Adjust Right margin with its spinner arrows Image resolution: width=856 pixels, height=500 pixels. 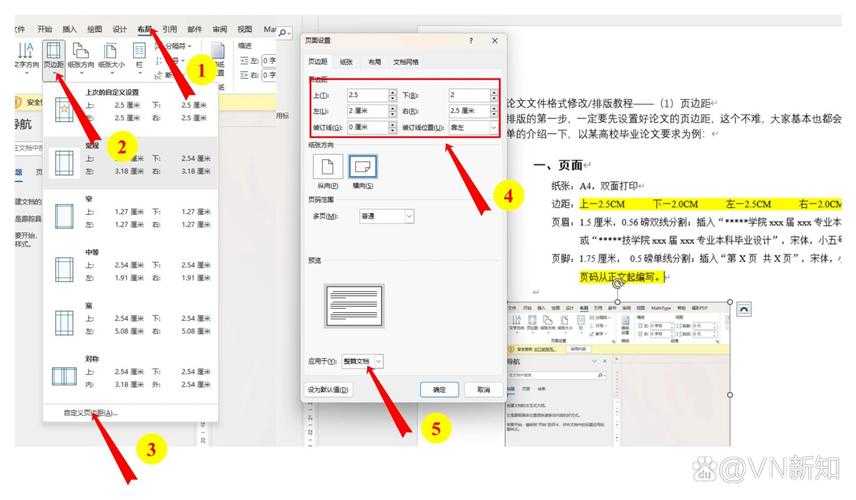[x=494, y=111]
